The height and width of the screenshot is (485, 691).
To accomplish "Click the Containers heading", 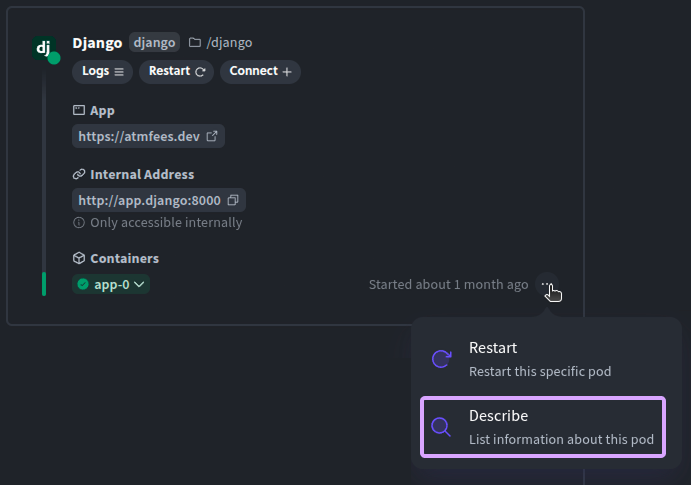I will tap(124, 258).
